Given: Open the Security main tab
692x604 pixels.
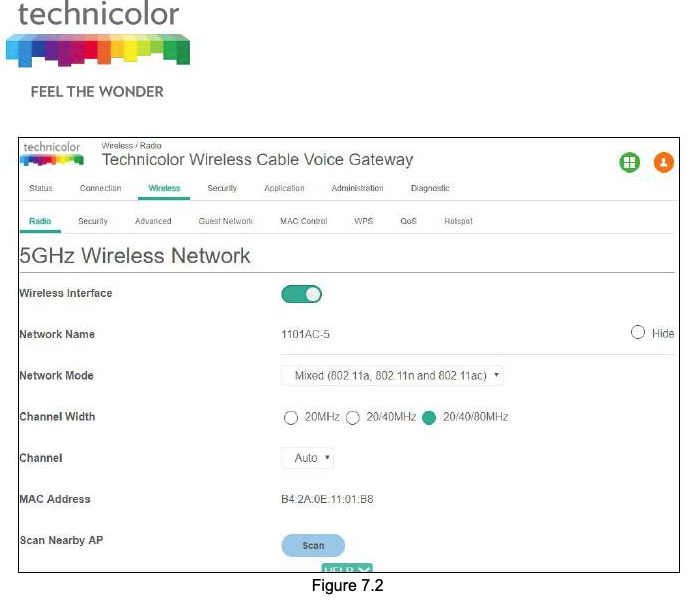Looking at the screenshot, I should 222,188.
